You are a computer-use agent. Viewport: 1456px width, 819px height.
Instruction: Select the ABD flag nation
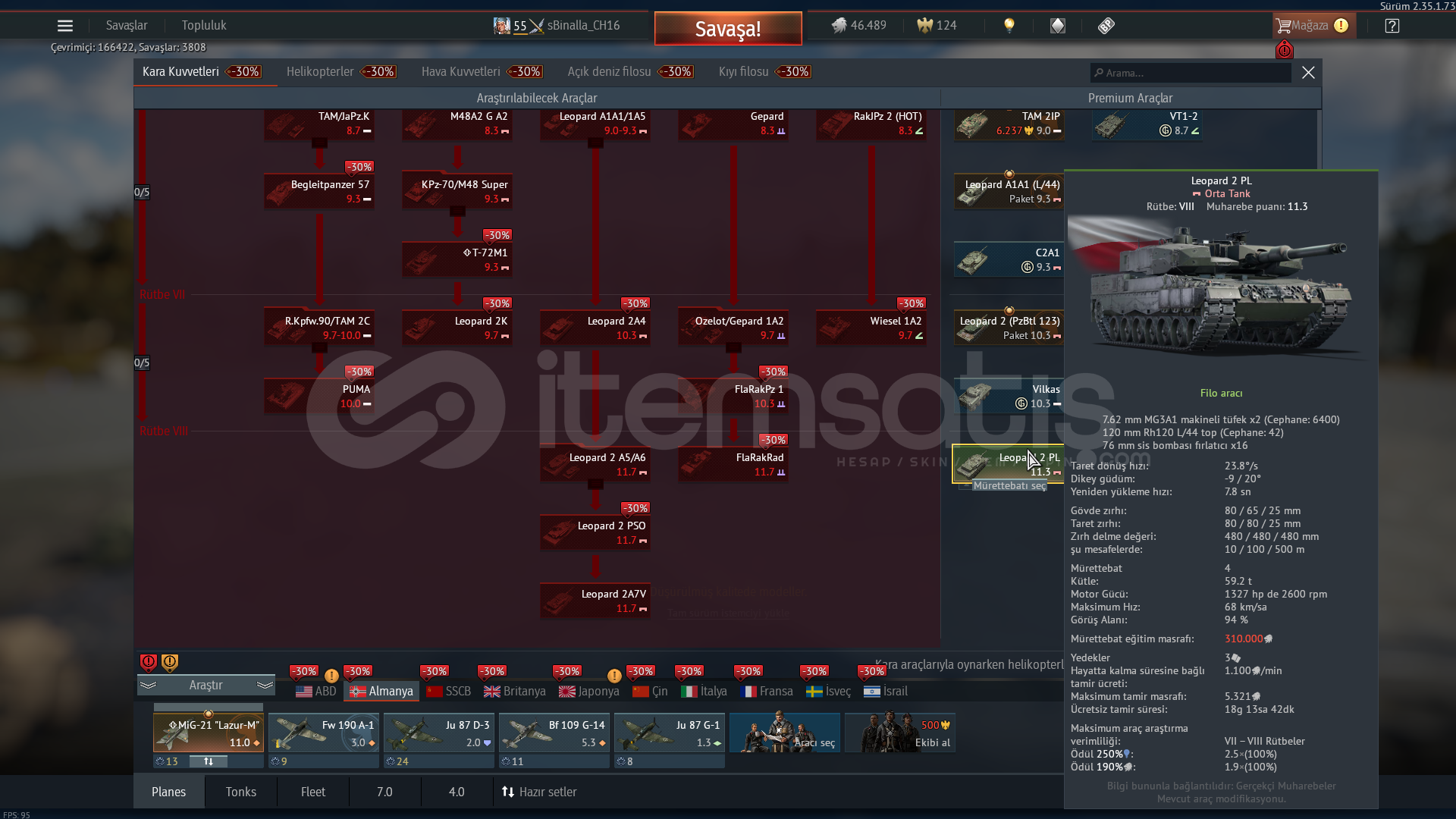tap(316, 692)
